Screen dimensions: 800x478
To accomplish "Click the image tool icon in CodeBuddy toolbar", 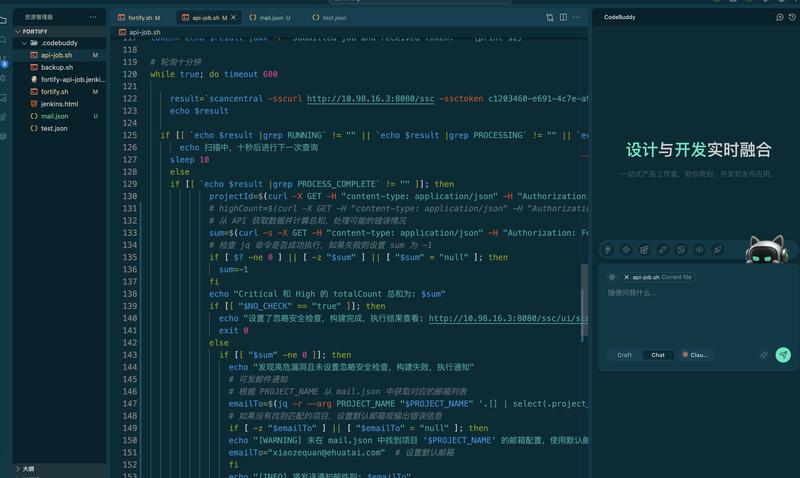I will (681, 250).
